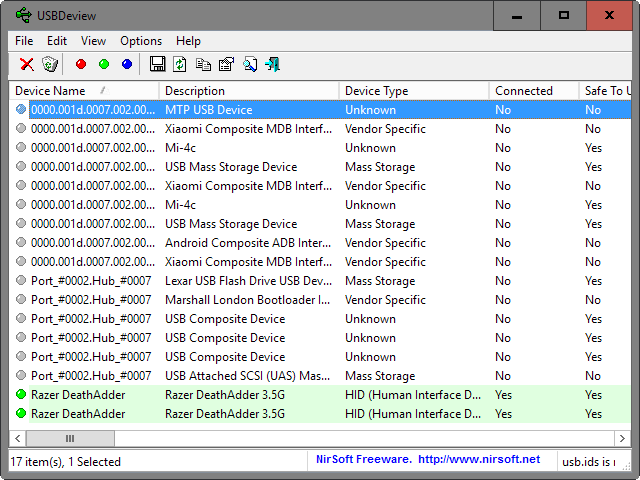This screenshot has width=640, height=480.
Task: Click the exit door toolbar icon
Action: click(273, 64)
